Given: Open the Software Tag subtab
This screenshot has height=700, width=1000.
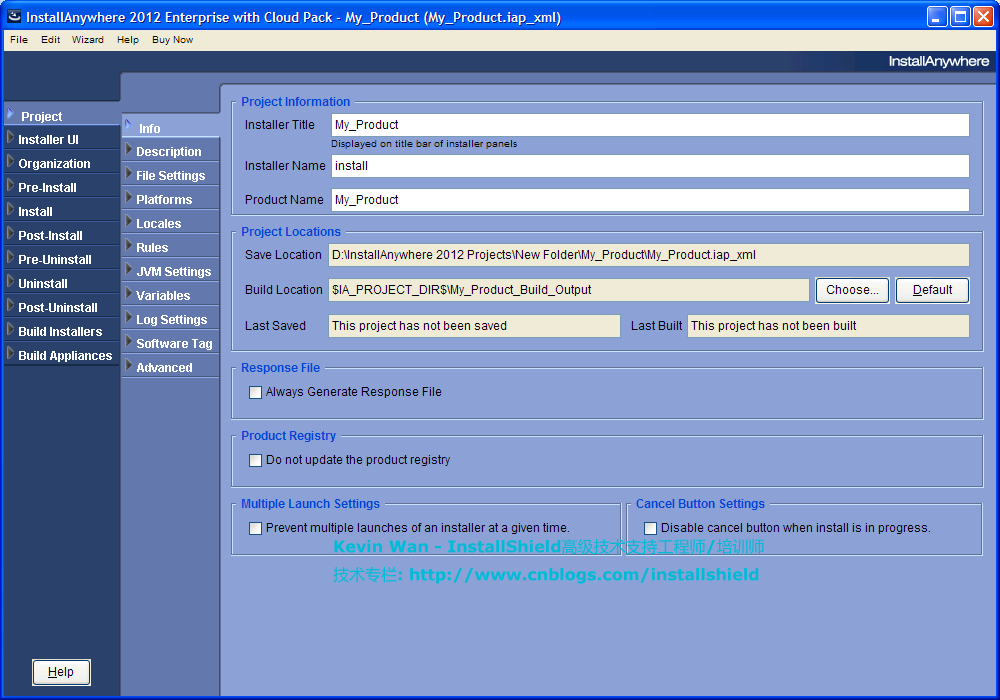Looking at the screenshot, I should [171, 344].
